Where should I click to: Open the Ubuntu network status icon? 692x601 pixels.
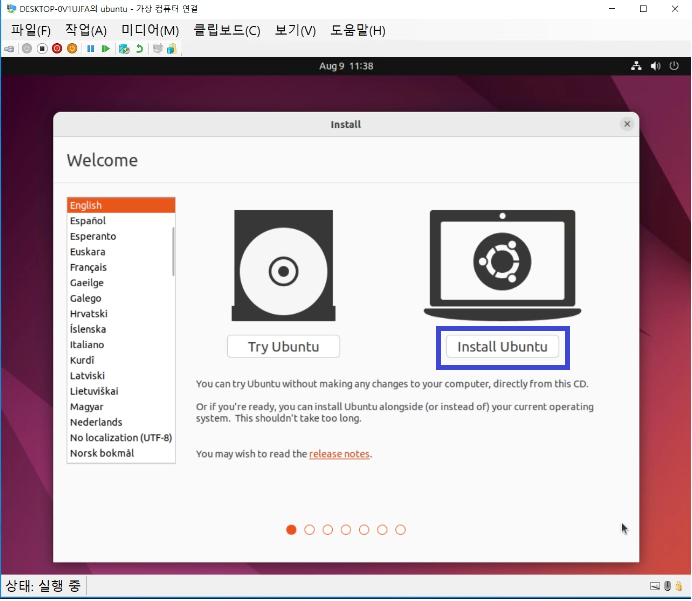[636, 66]
